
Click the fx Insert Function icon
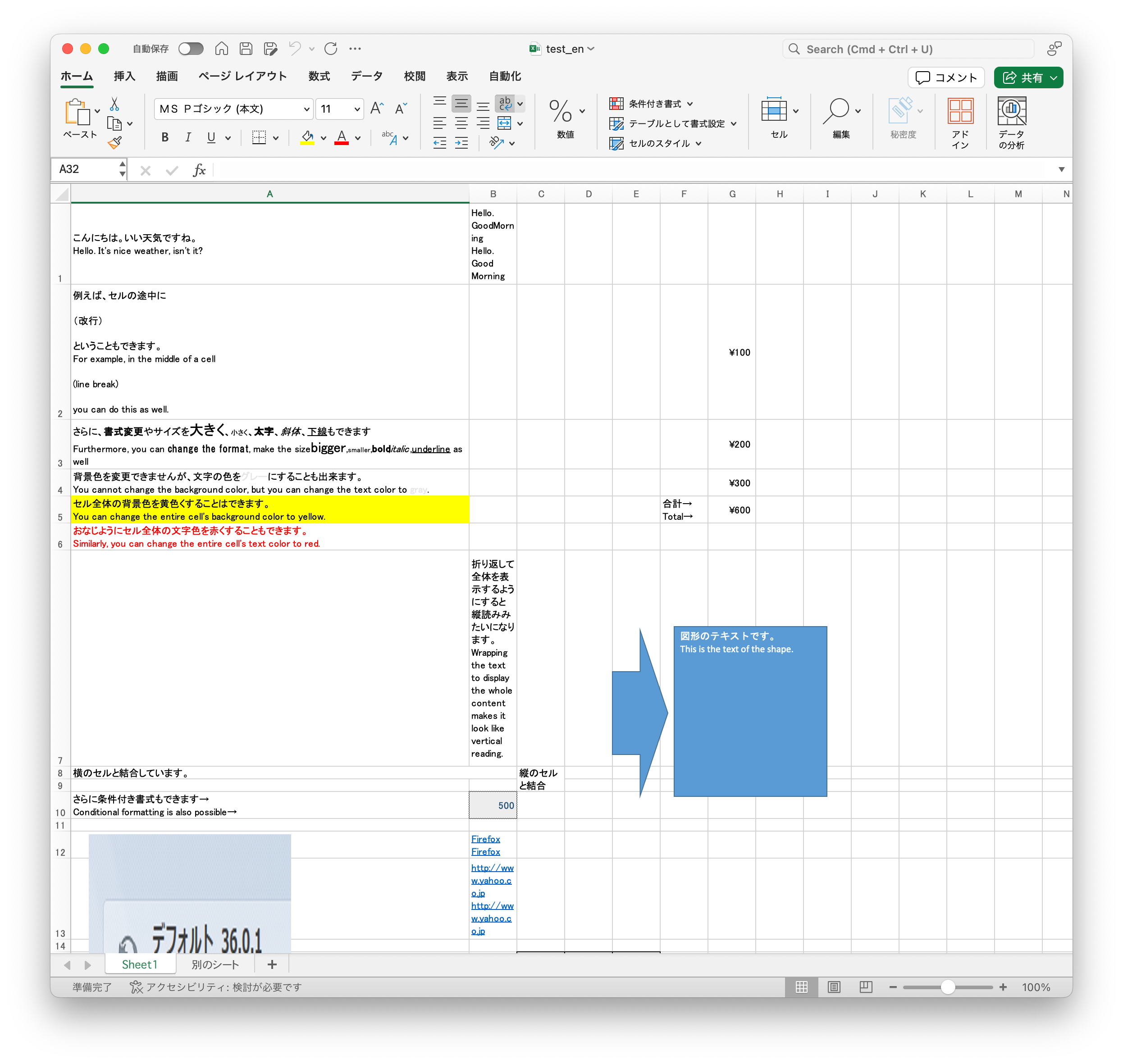(x=199, y=169)
